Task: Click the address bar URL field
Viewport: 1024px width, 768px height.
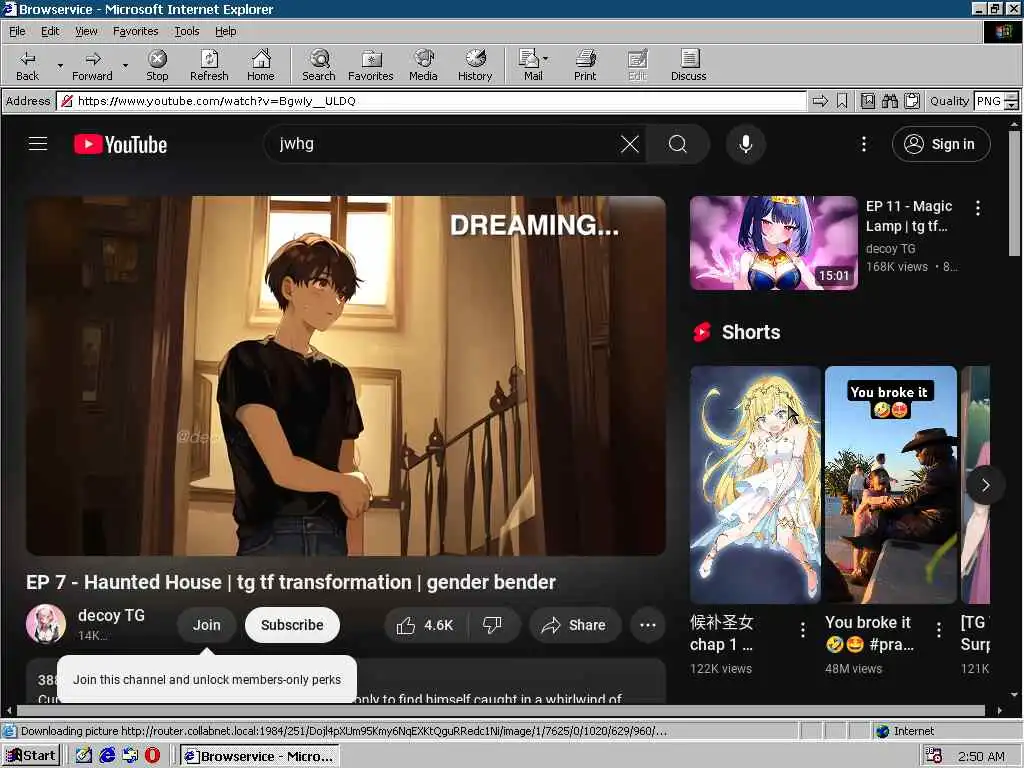Action: (x=431, y=101)
